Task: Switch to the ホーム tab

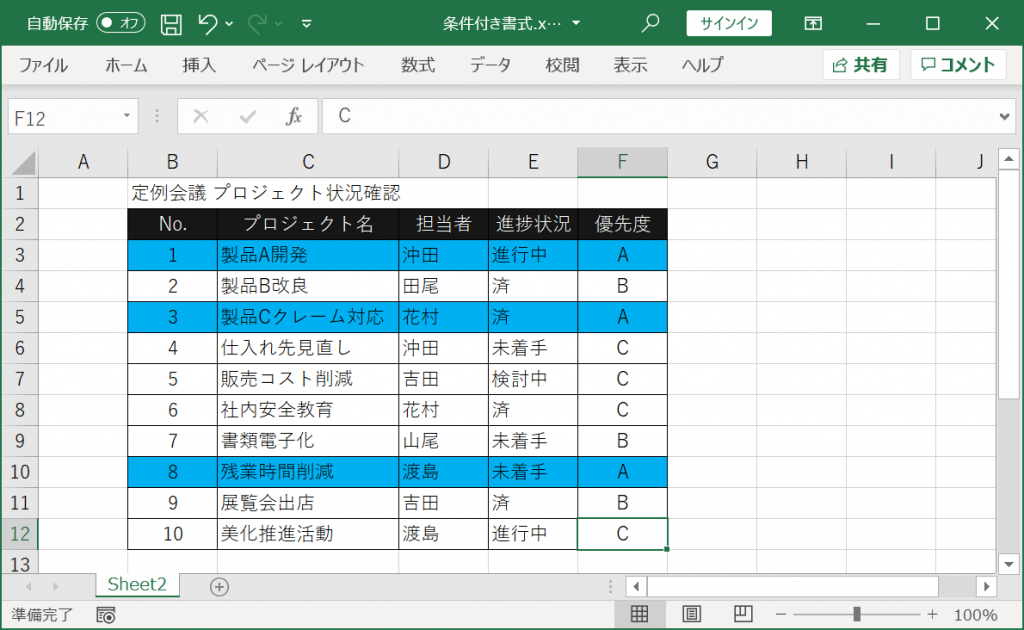Action: [x=126, y=65]
